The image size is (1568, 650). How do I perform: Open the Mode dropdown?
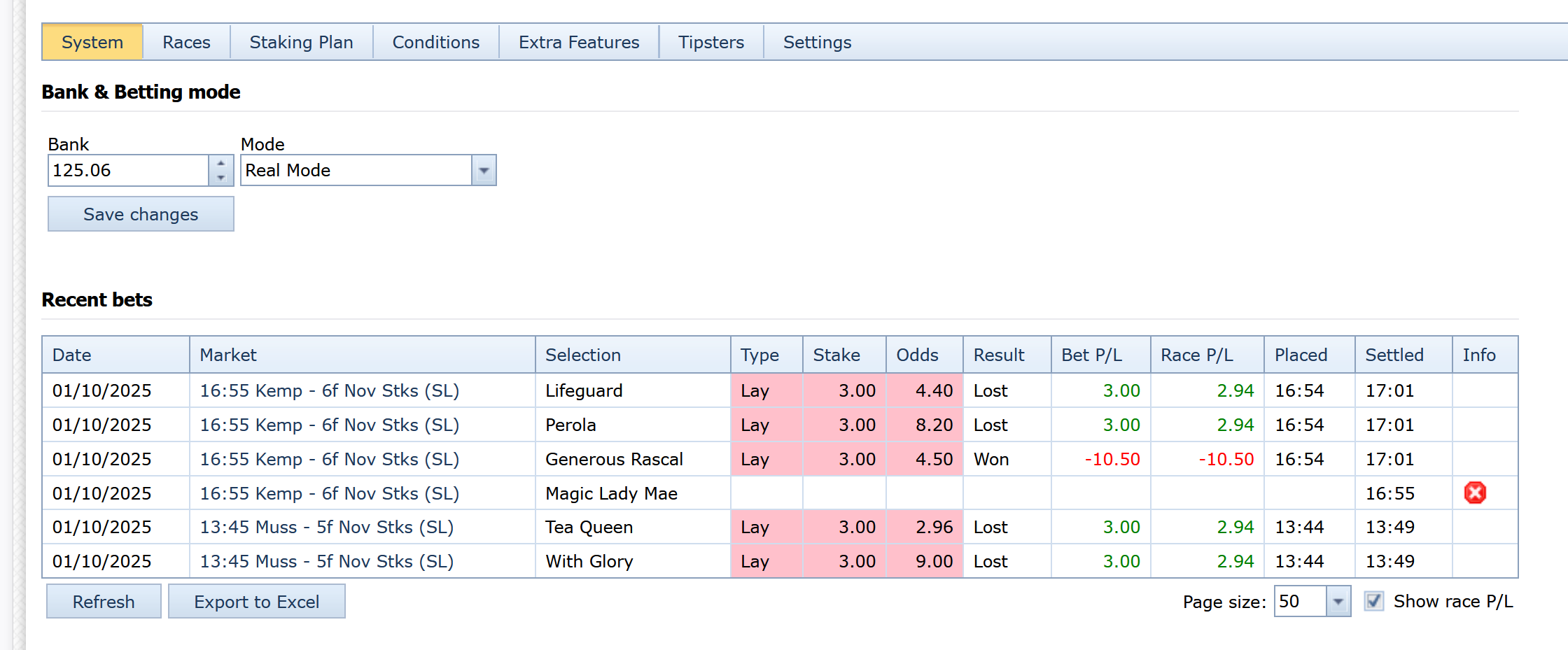pyautogui.click(x=484, y=171)
